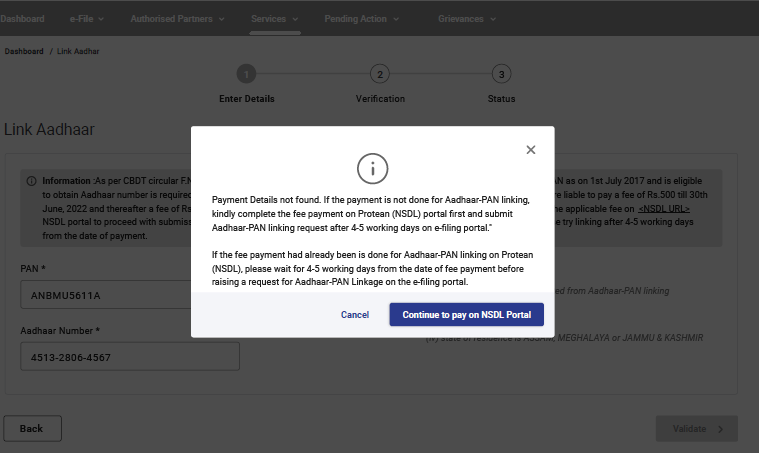Viewport: 759px width, 453px height.
Task: Click the Validate button arrow
Action: tap(722, 429)
